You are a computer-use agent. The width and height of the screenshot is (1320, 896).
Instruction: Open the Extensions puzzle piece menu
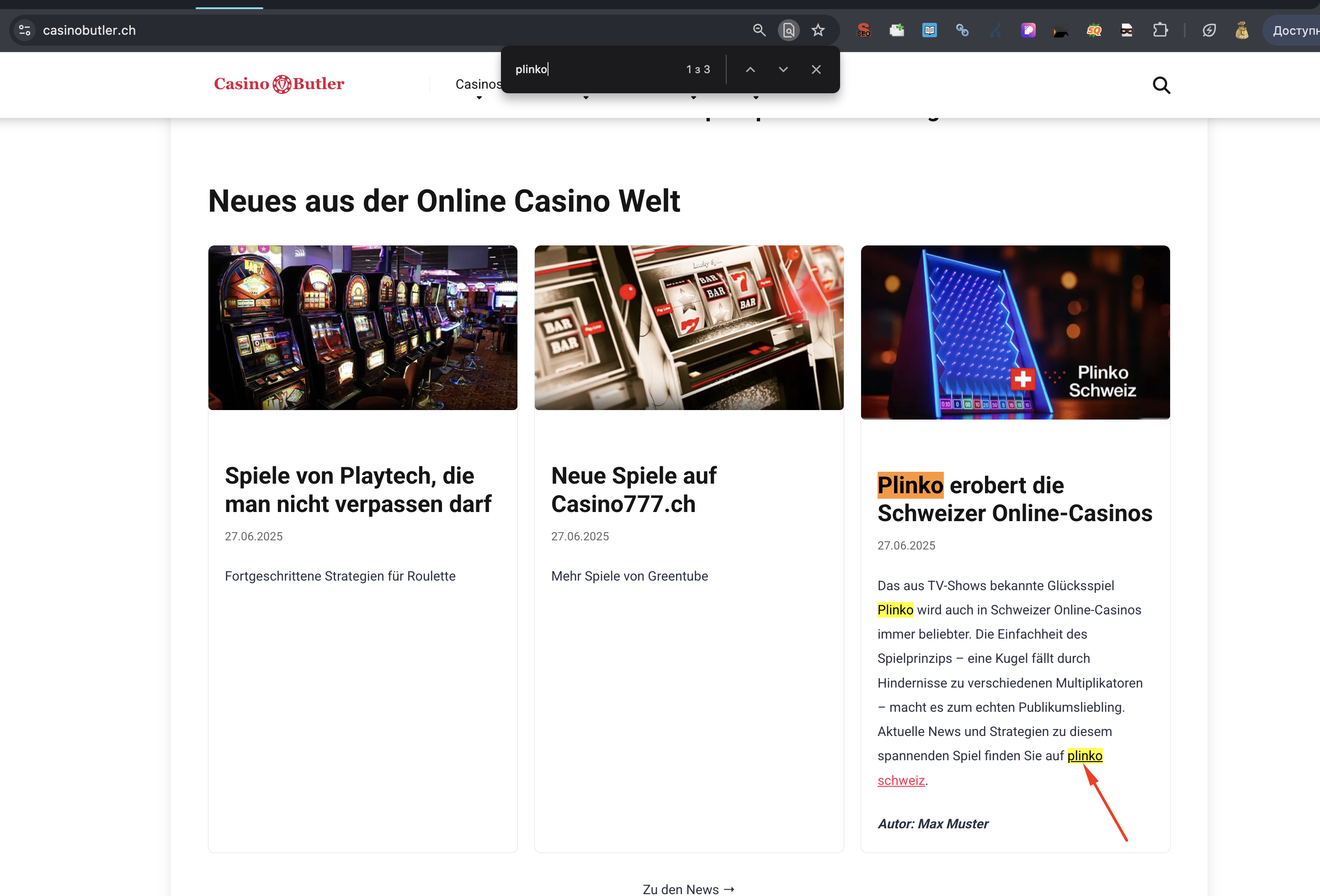[1160, 30]
